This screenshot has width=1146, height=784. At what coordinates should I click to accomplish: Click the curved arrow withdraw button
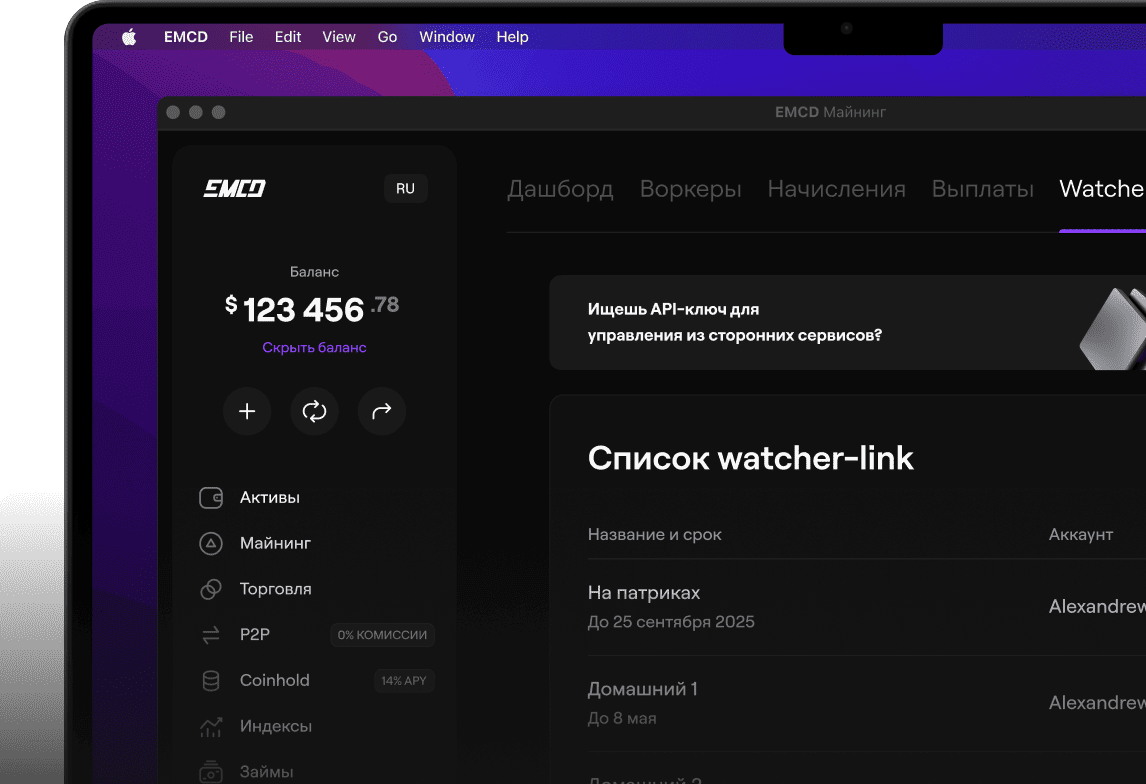382,411
